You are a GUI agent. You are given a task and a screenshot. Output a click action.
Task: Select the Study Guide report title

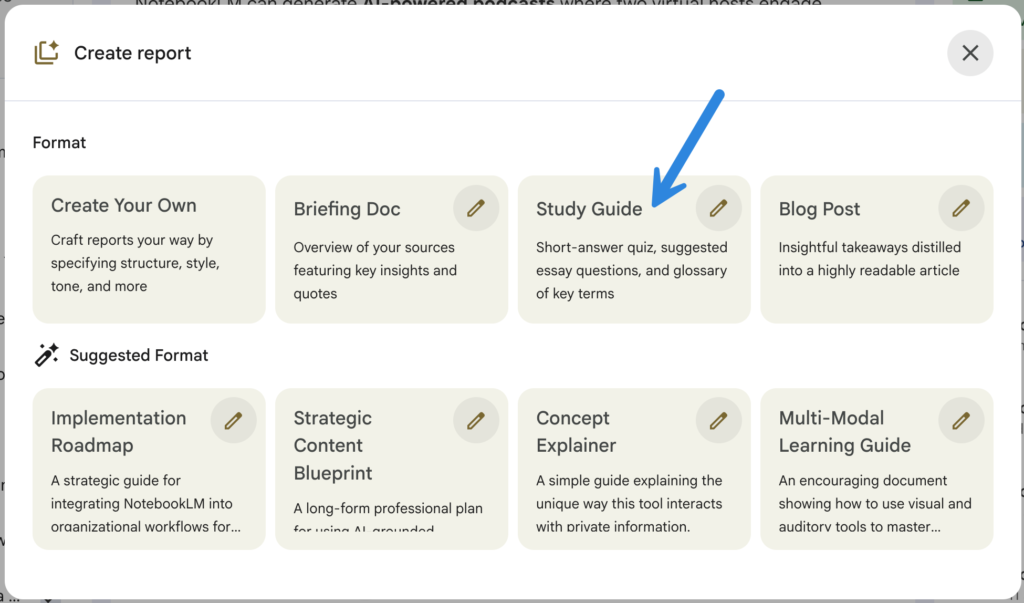point(589,209)
